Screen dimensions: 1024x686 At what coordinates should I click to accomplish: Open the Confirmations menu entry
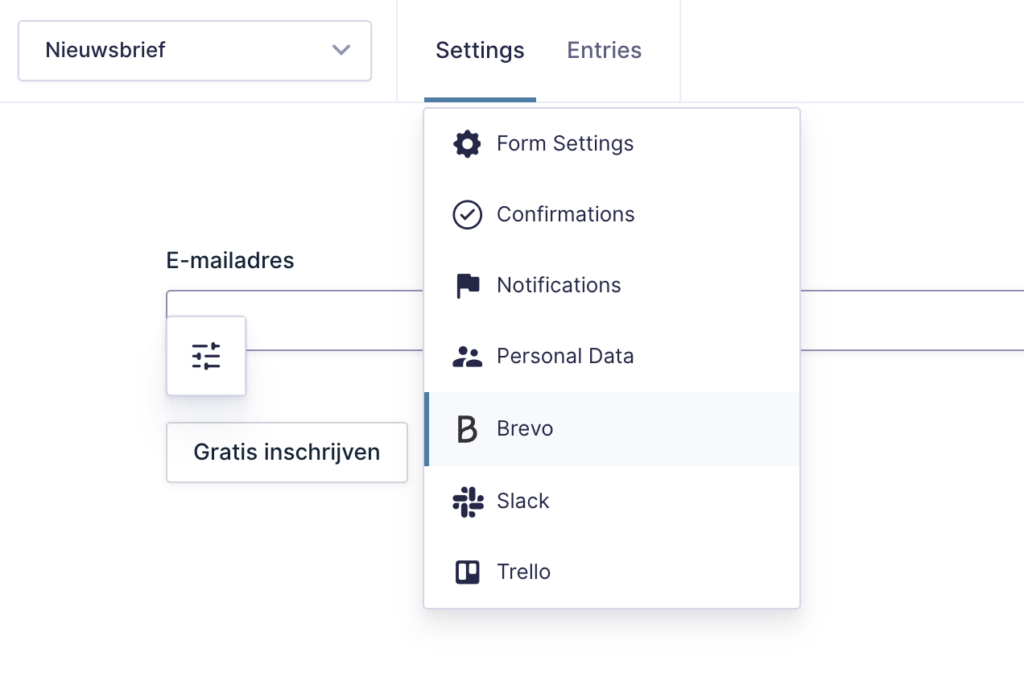coord(565,215)
